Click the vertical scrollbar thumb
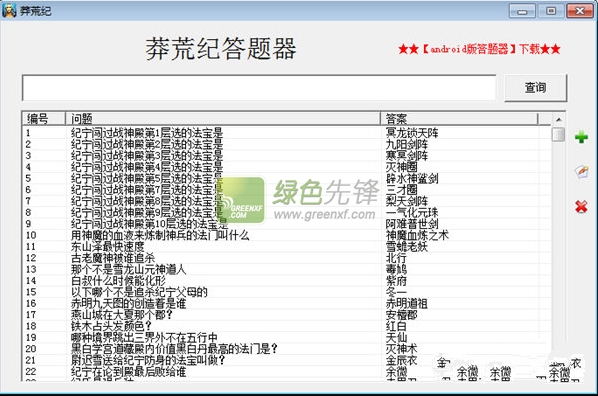The image size is (598, 396). [x=558, y=134]
